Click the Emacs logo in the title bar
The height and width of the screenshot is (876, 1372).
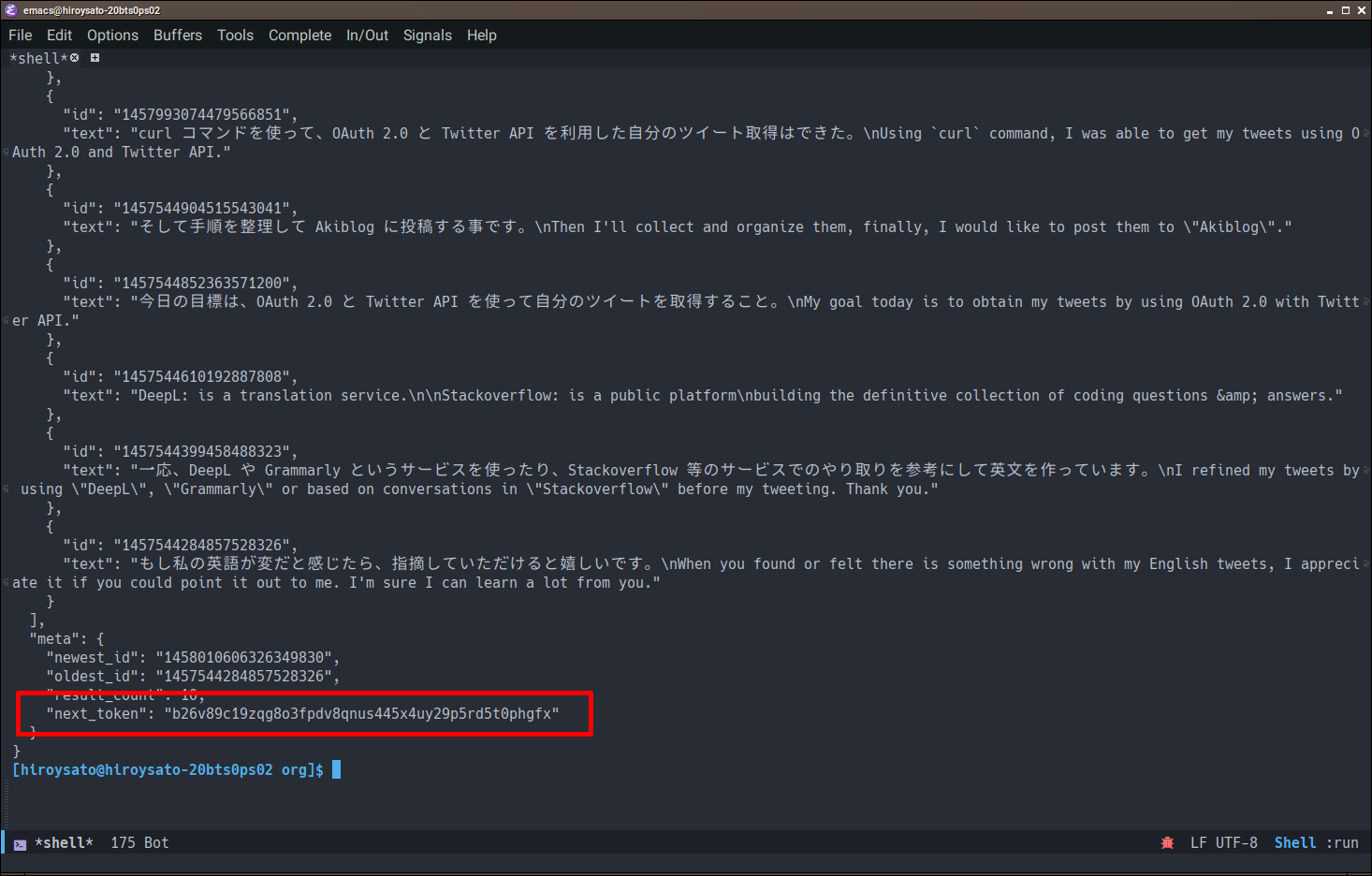[x=9, y=10]
